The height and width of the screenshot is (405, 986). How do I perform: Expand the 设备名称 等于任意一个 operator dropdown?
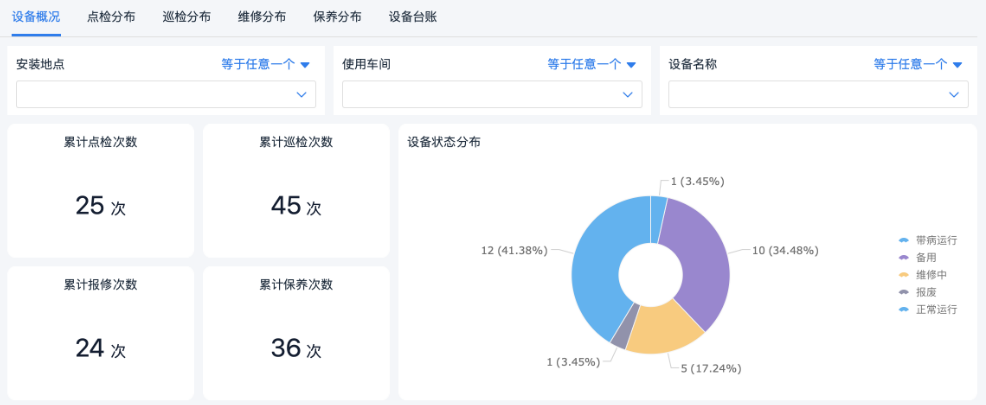[918, 64]
